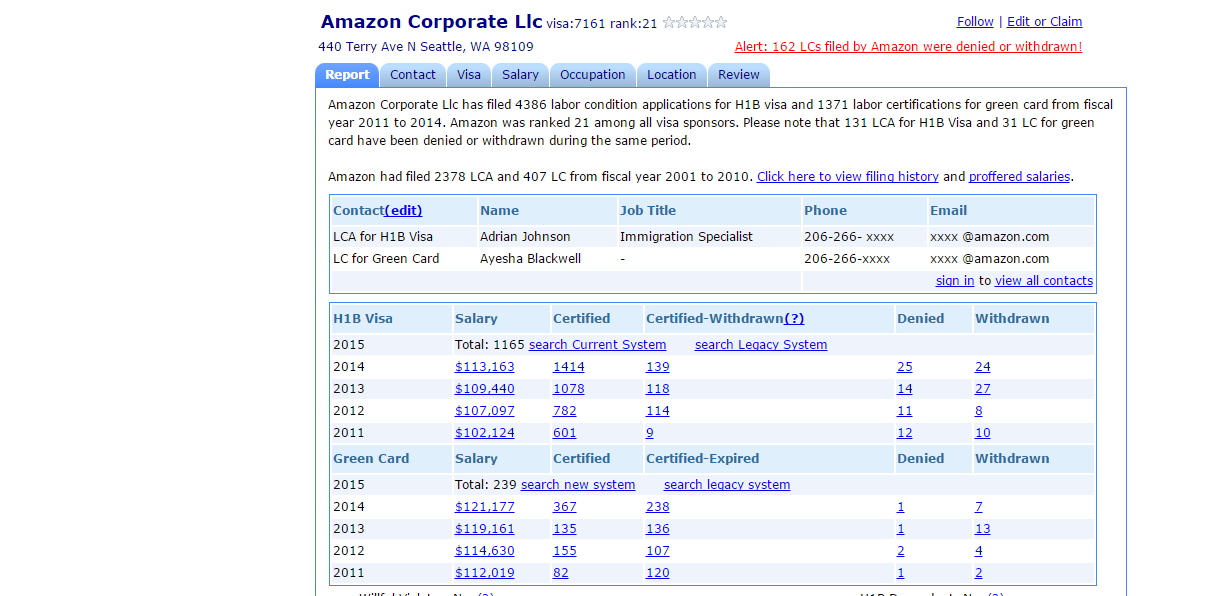Click the Edit or Claim link
This screenshot has height=596, width=1209.
pos(1044,22)
